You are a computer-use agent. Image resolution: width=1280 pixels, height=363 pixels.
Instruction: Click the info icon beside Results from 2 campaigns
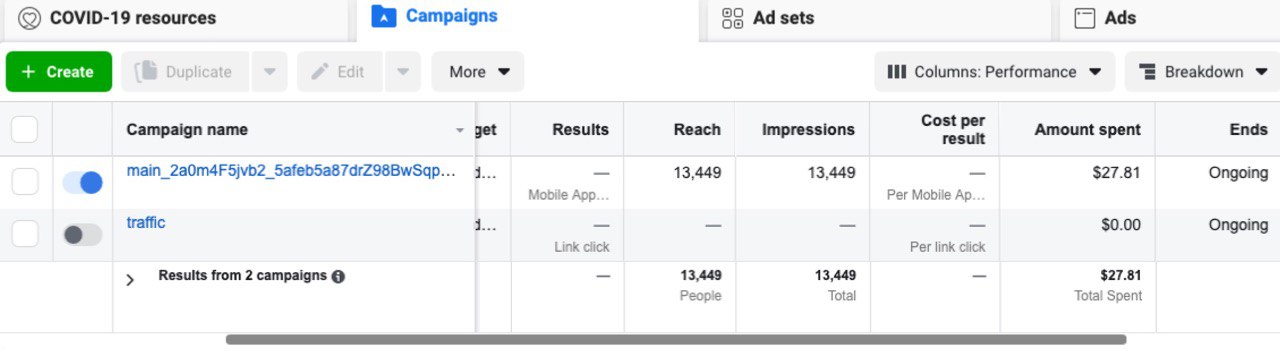pos(338,277)
